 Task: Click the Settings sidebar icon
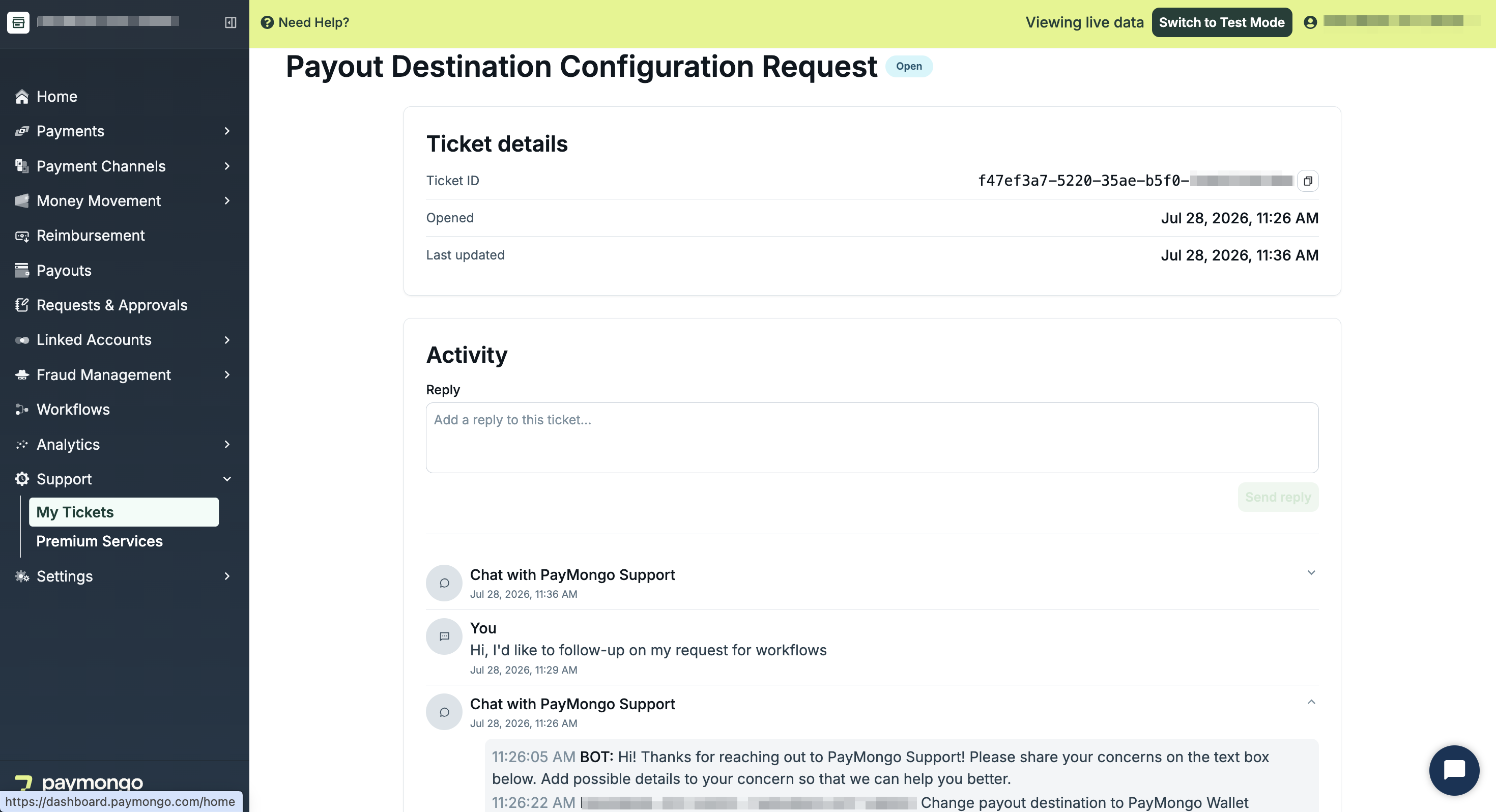tap(22, 576)
